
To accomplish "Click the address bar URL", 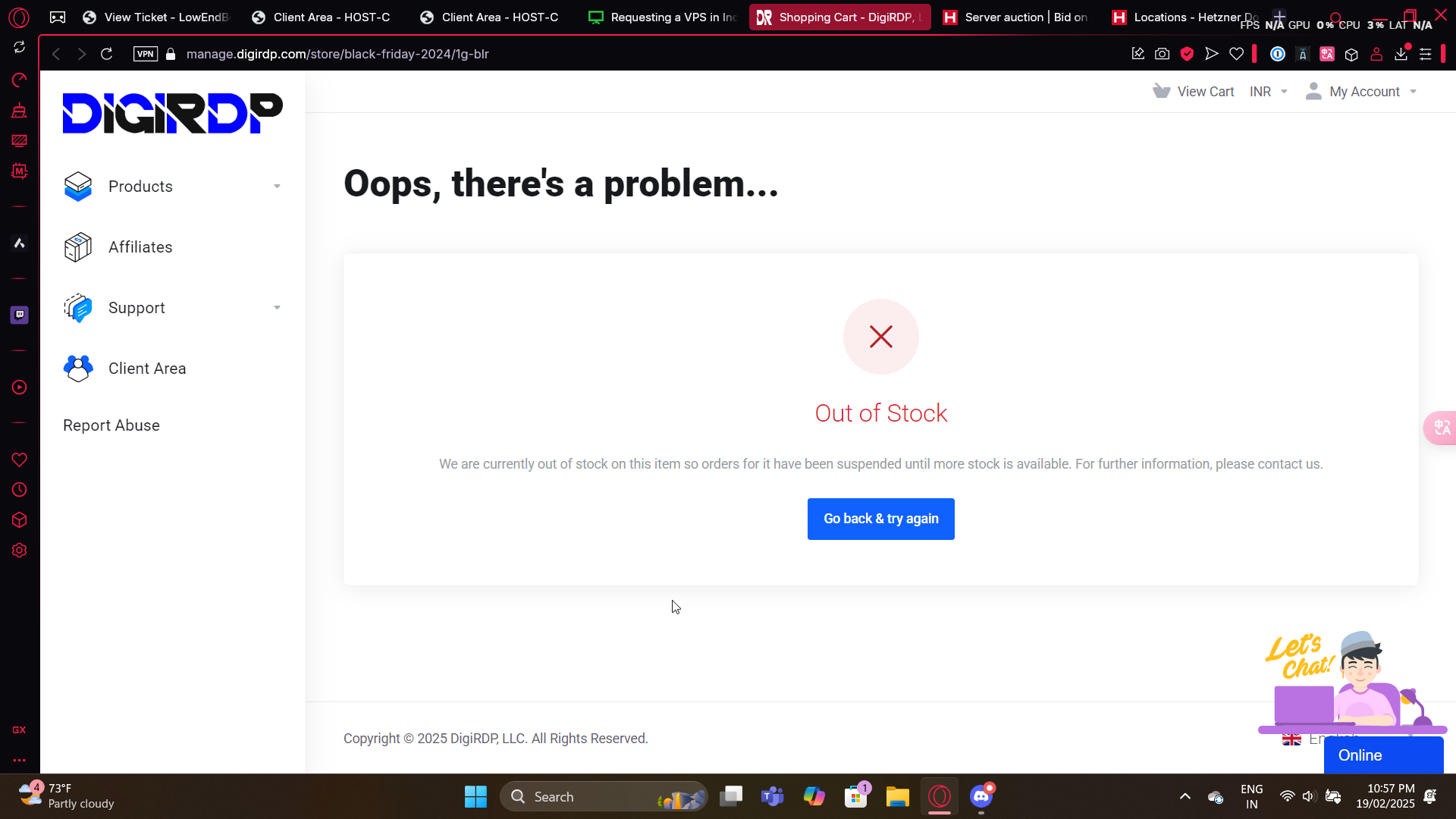I will click(x=337, y=54).
